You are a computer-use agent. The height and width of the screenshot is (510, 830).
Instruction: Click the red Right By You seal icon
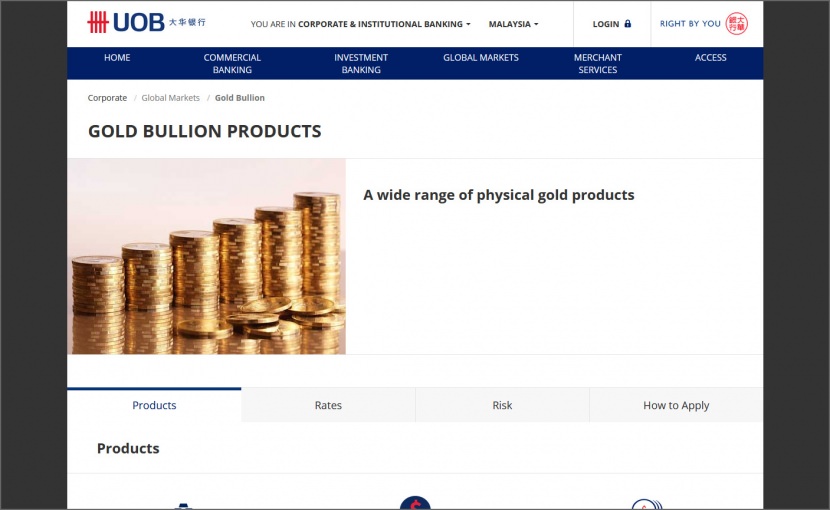tap(736, 24)
